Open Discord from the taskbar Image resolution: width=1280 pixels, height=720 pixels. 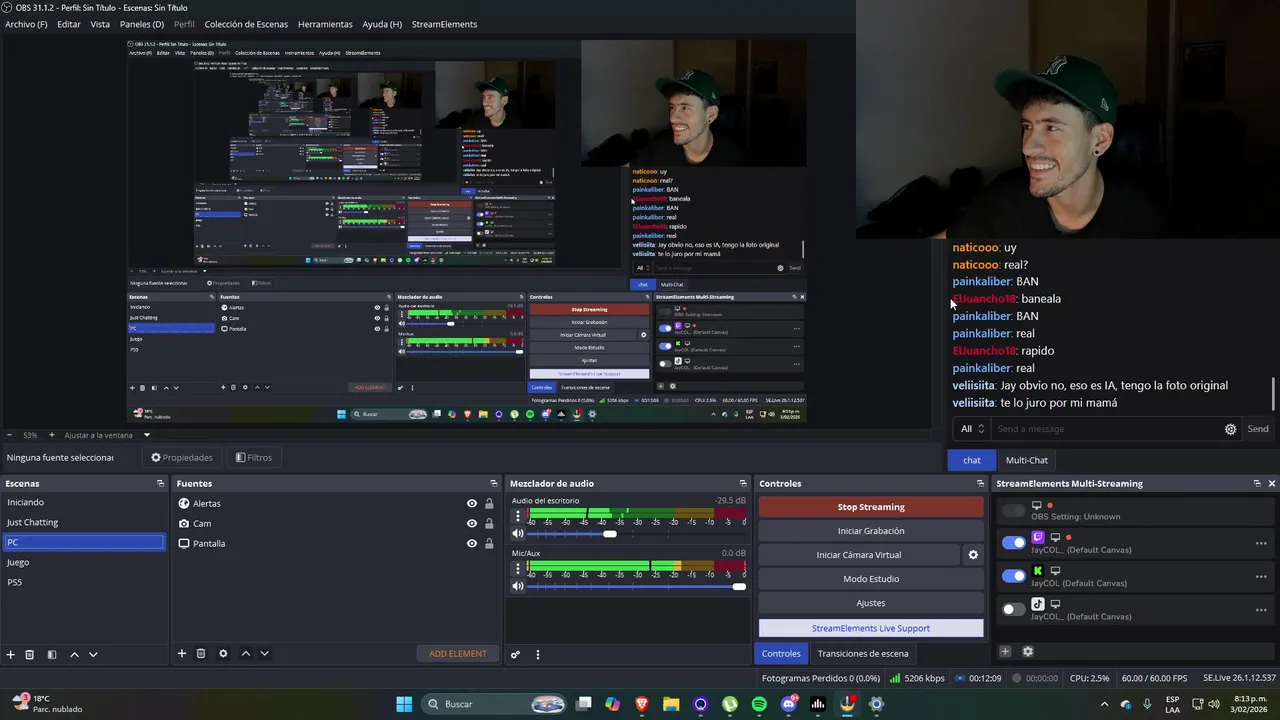click(789, 704)
